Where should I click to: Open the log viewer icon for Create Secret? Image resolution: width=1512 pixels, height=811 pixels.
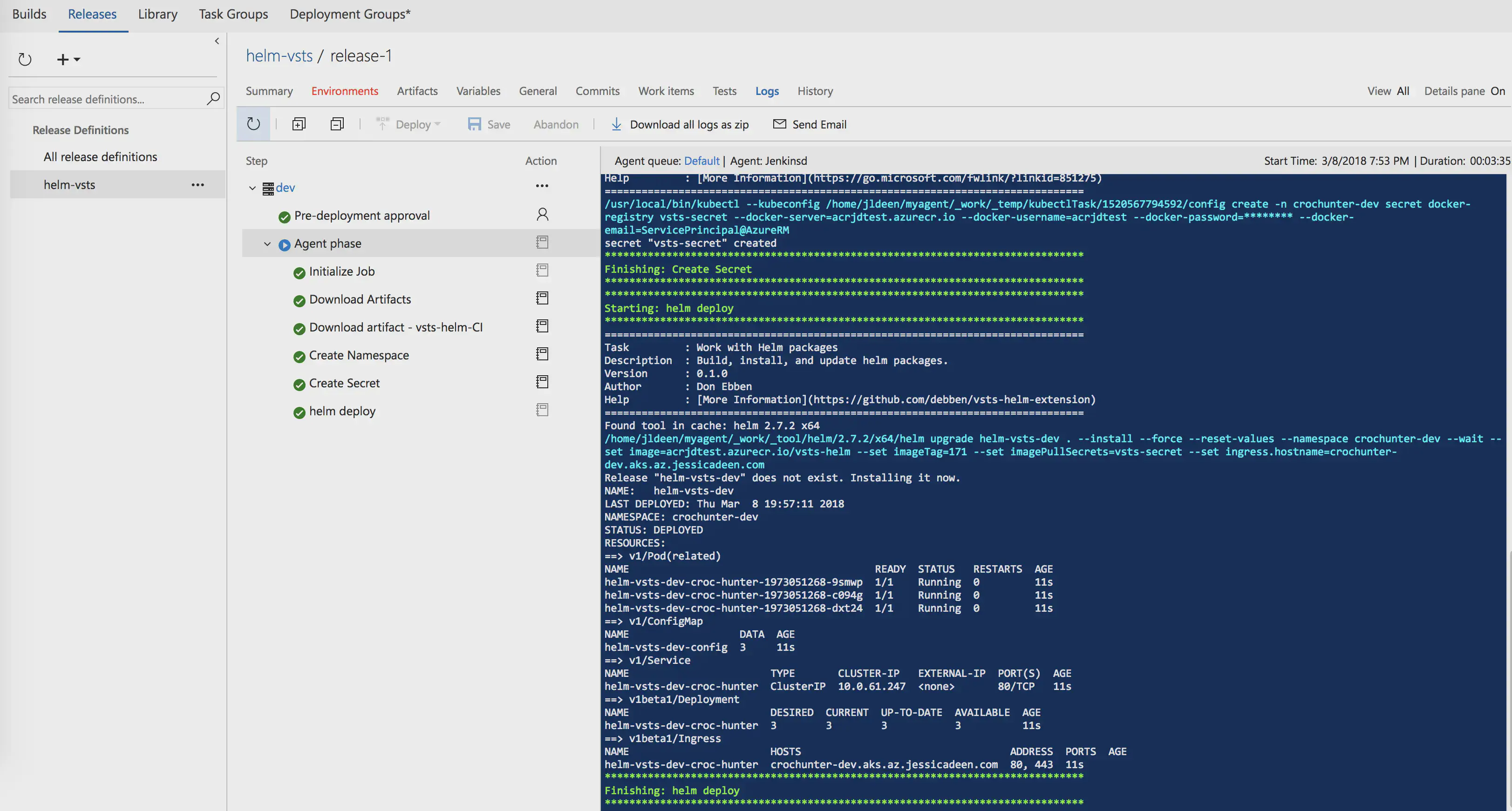[x=542, y=382]
